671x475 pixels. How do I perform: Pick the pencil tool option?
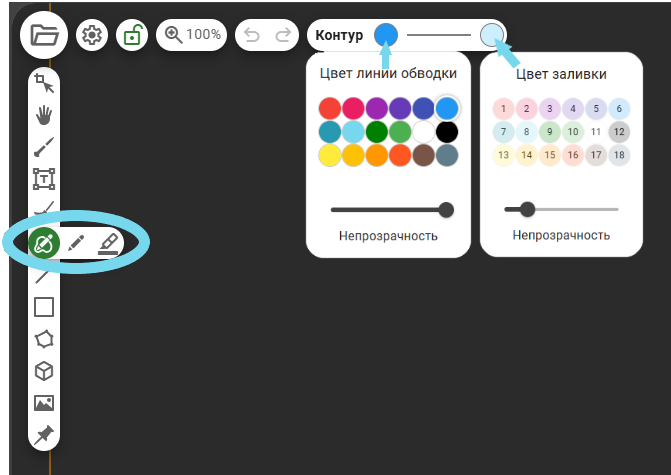77,243
